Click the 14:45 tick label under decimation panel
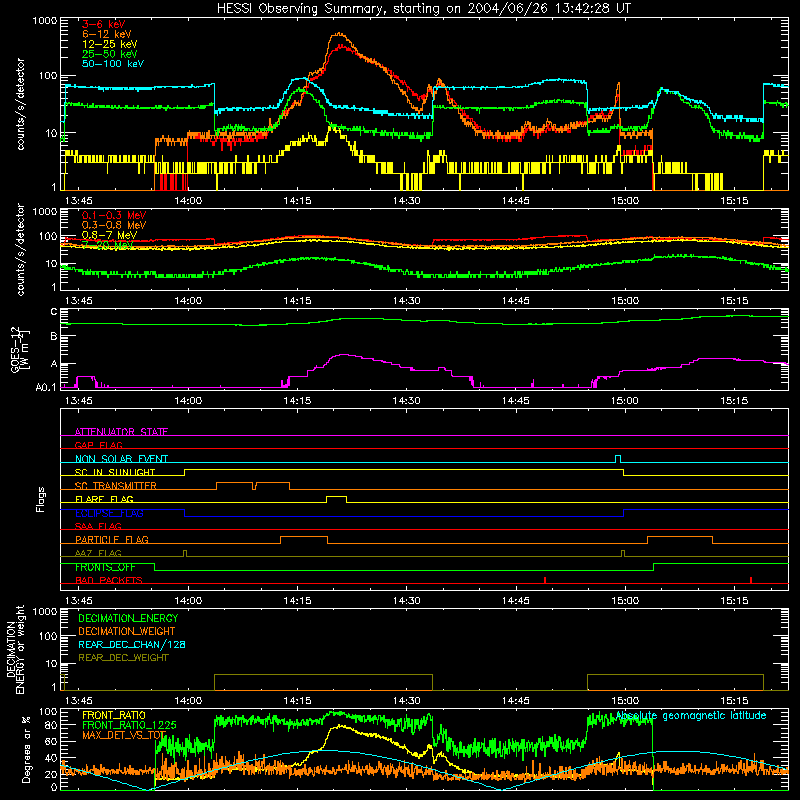Screen dimensions: 800x800 (x=515, y=701)
